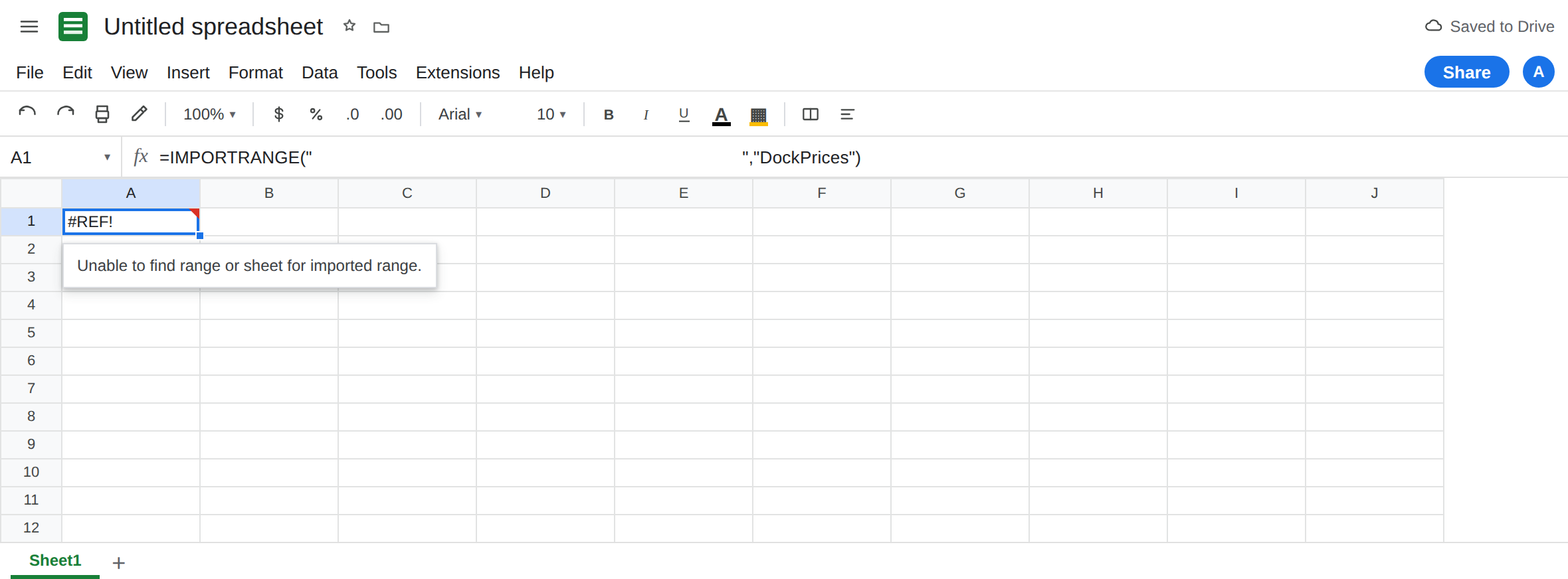The height and width of the screenshot is (579, 1568).
Task: Decrease decimal places
Action: pyautogui.click(x=352, y=114)
